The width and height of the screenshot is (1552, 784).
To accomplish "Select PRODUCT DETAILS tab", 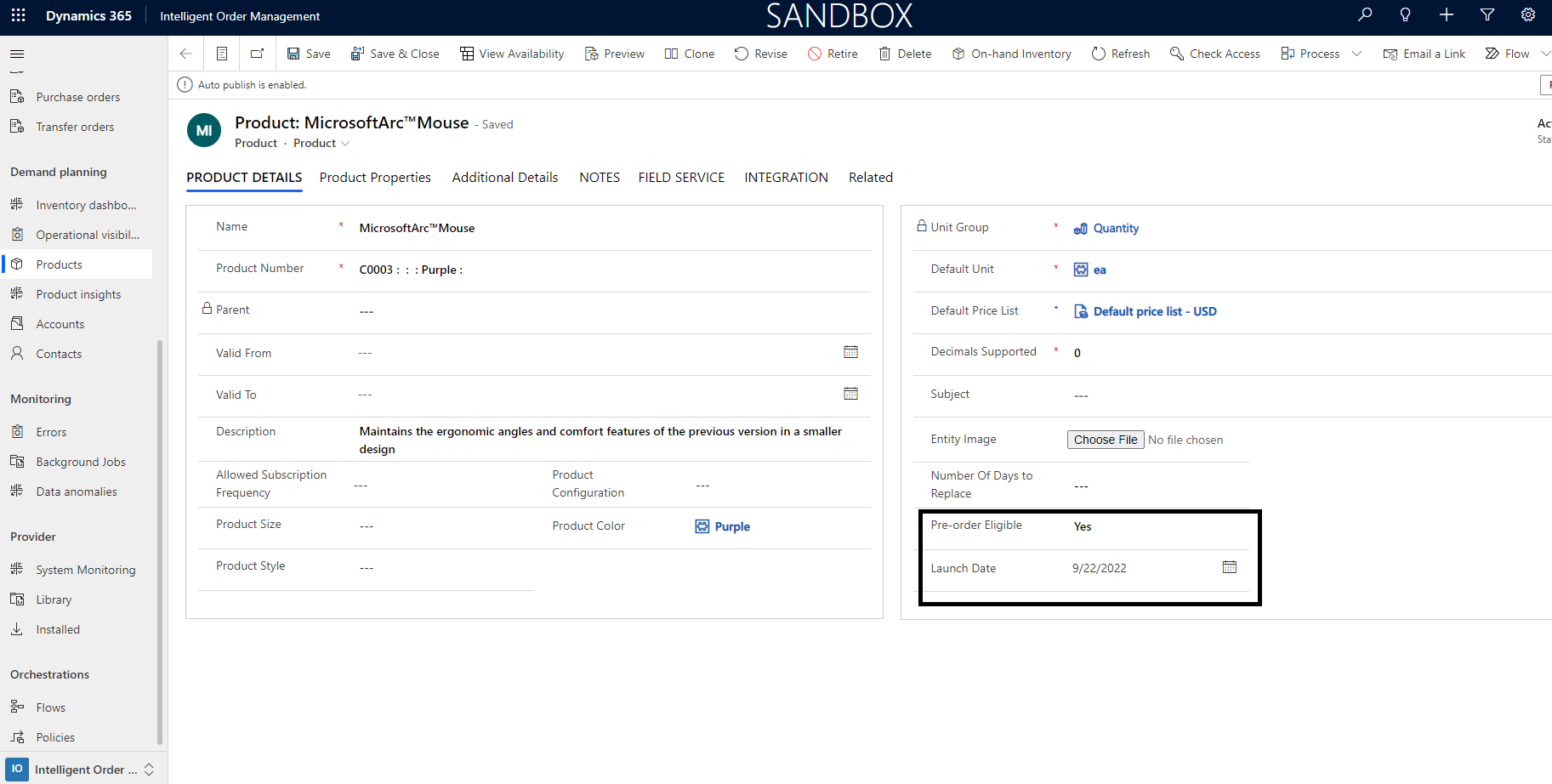I will pyautogui.click(x=244, y=177).
